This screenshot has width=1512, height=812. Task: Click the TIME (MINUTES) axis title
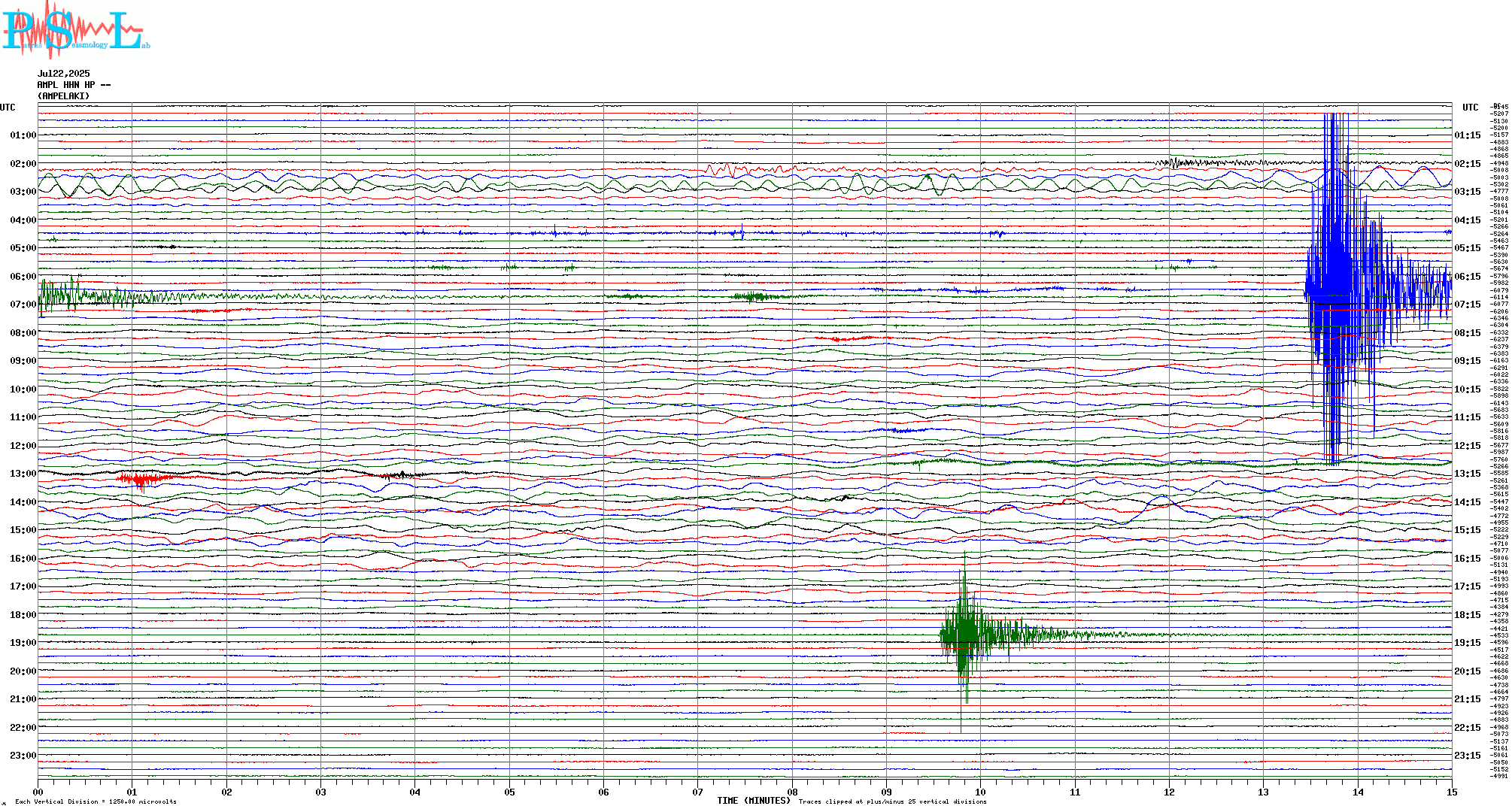(754, 801)
